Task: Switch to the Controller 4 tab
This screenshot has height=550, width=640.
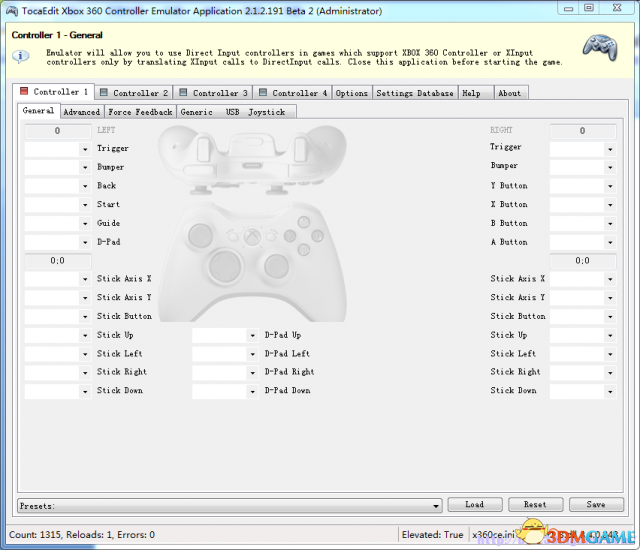Action: click(293, 93)
